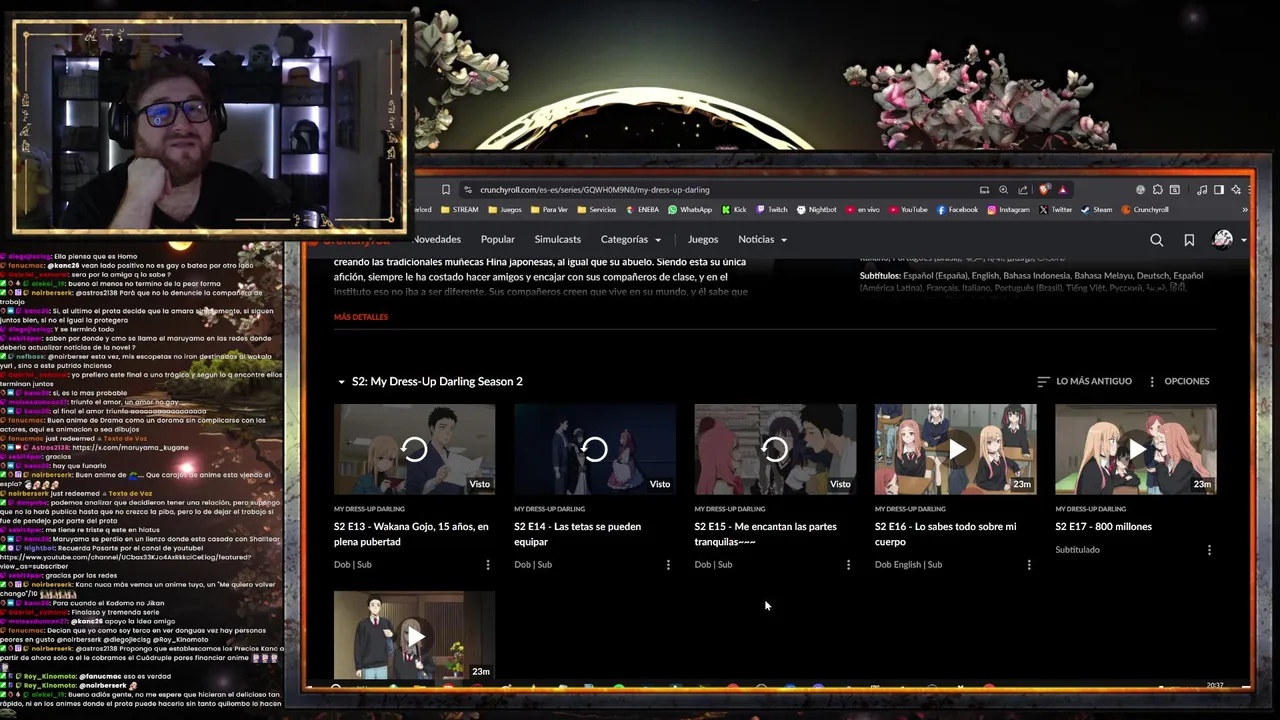Open WhatsApp bookmark
This screenshot has height=720, width=1280.
click(690, 210)
